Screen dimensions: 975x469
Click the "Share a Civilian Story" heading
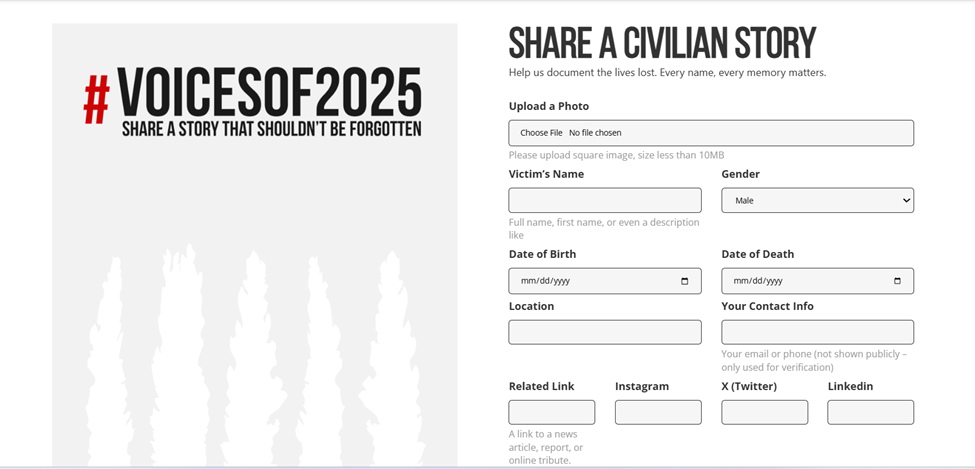[662, 43]
